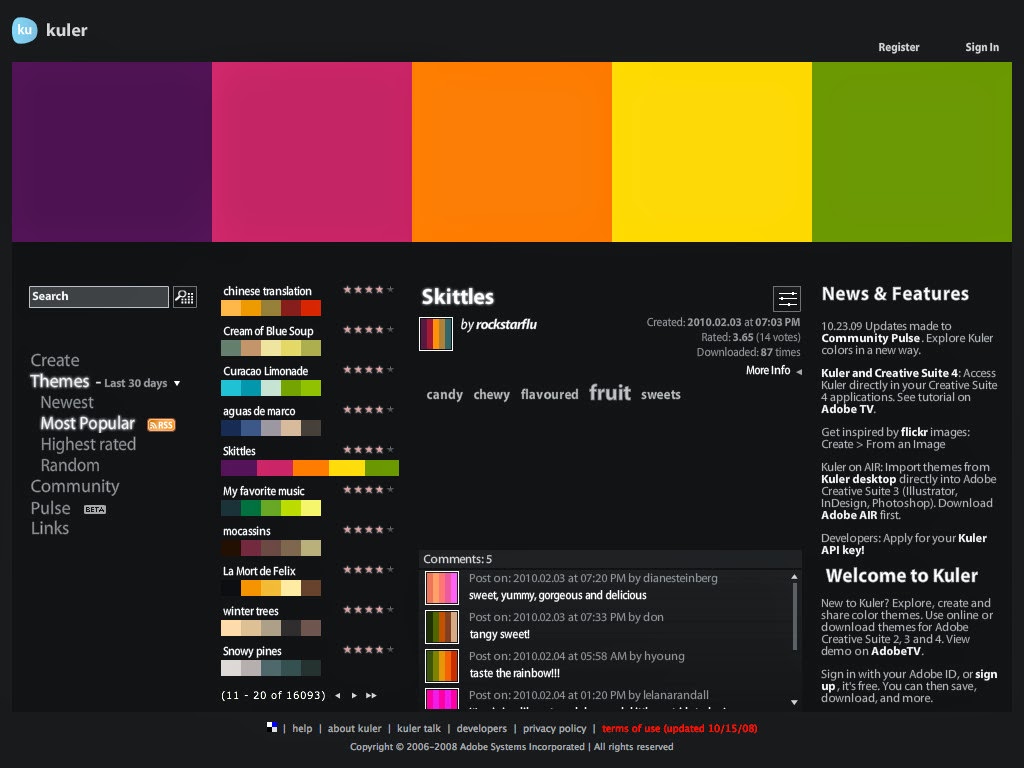Click the 'privacy policy' footer link
The width and height of the screenshot is (1024, 768).
tap(554, 728)
